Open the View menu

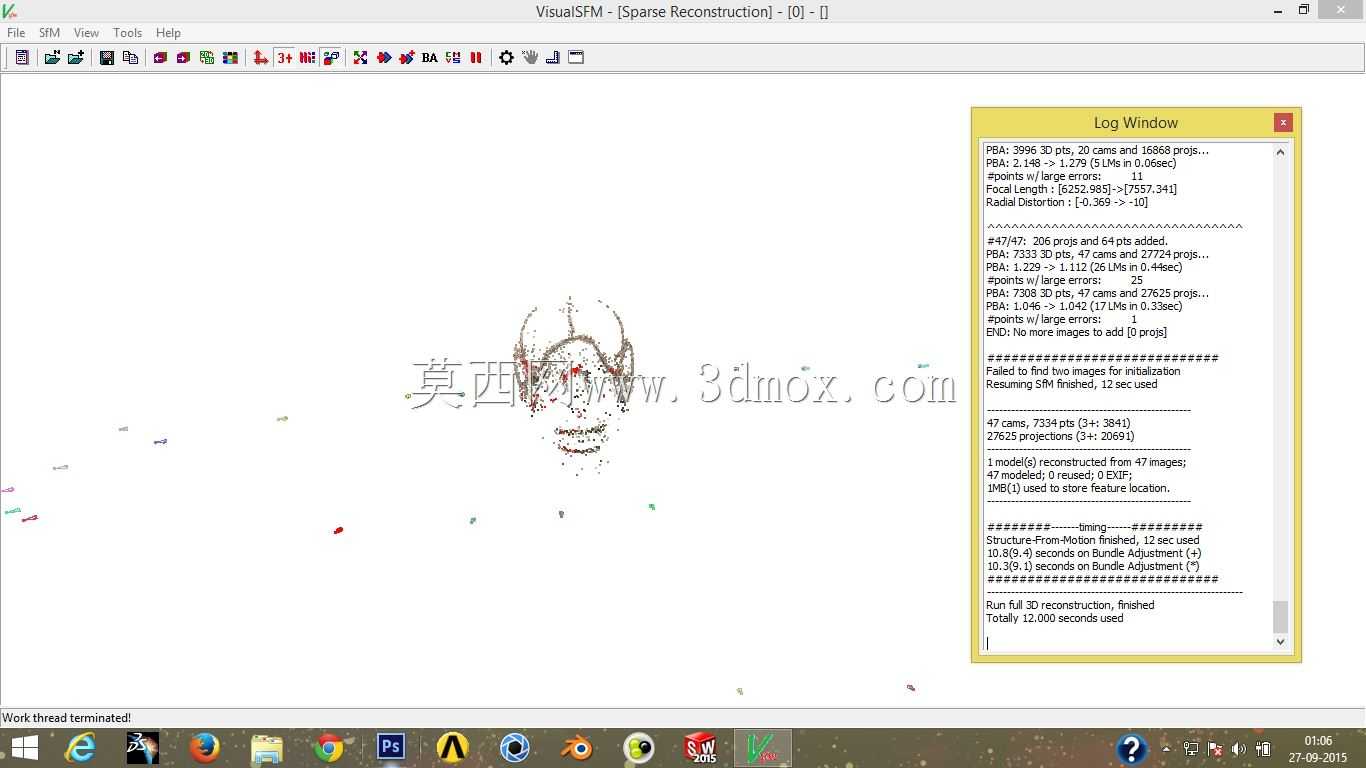(x=86, y=33)
